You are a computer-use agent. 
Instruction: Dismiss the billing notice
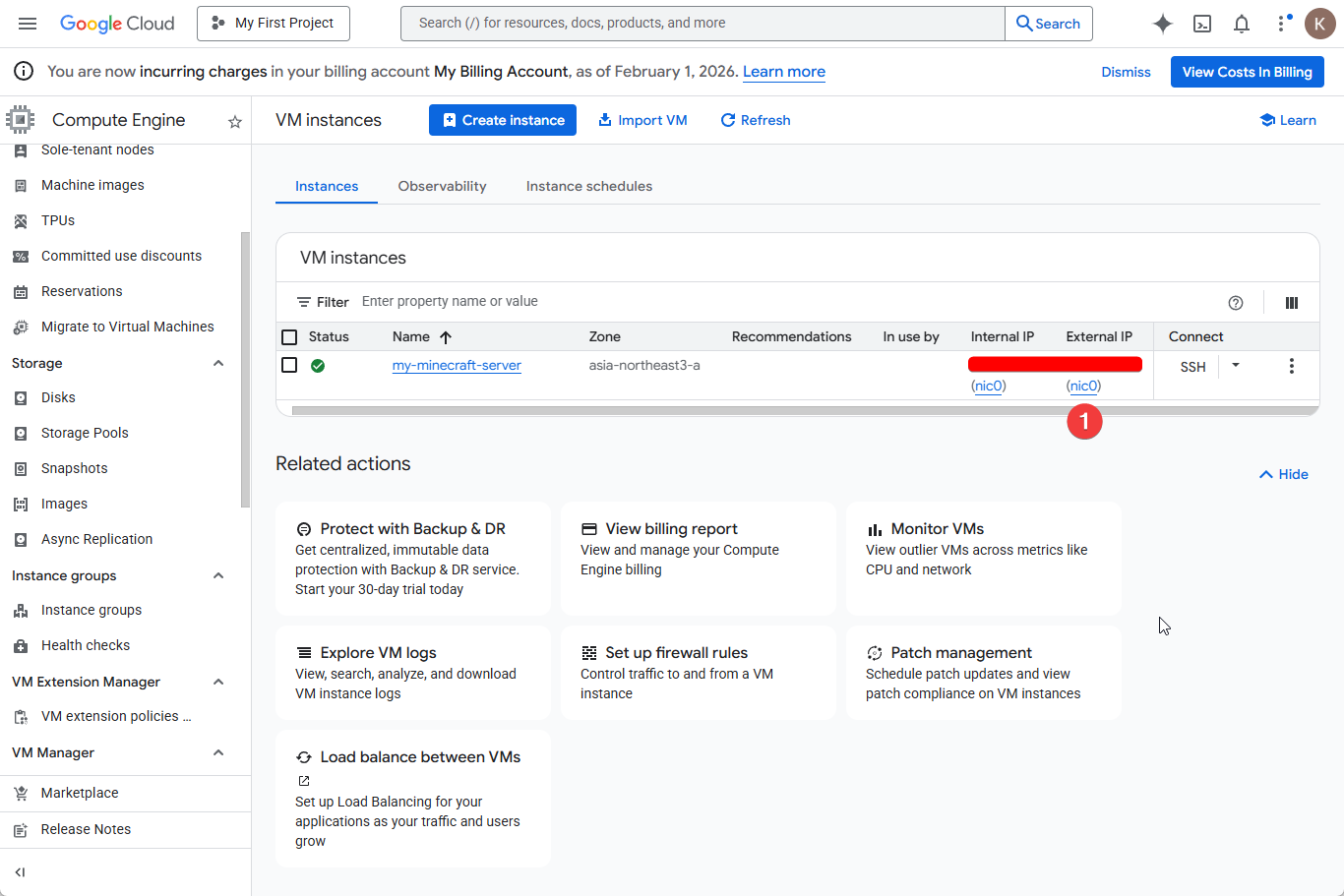(1126, 72)
